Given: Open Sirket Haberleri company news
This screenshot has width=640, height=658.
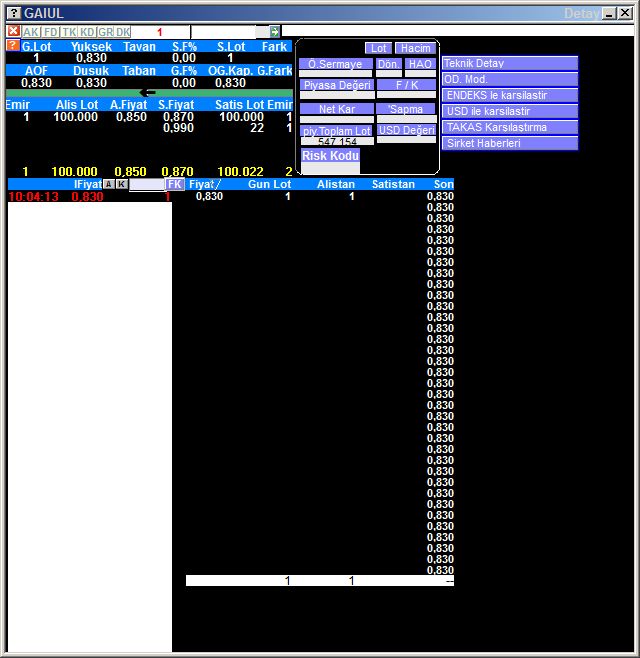Looking at the screenshot, I should 510,143.
